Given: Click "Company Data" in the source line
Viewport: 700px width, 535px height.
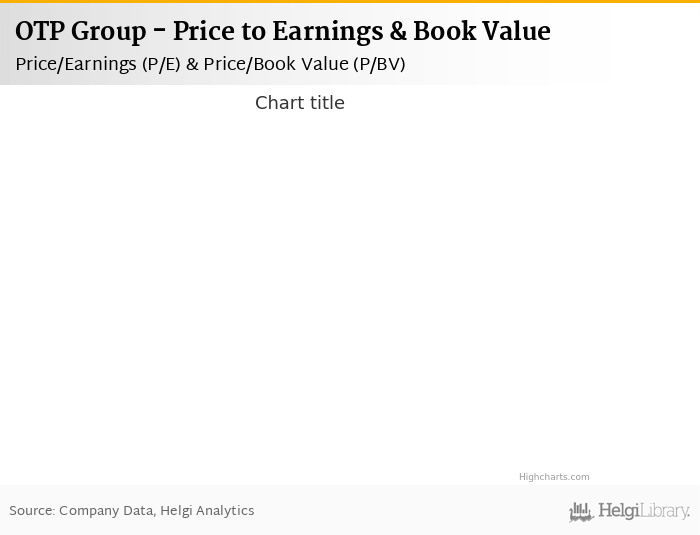Looking at the screenshot, I should pos(105,511).
